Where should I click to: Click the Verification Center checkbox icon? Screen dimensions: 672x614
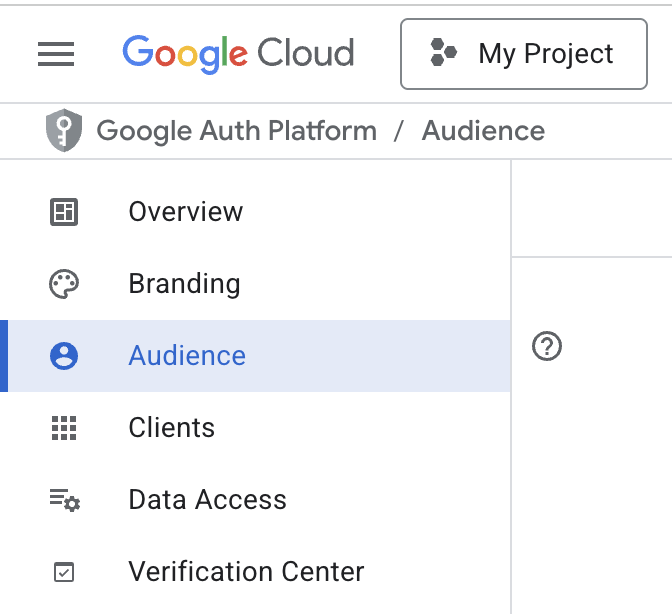pyautogui.click(x=64, y=572)
